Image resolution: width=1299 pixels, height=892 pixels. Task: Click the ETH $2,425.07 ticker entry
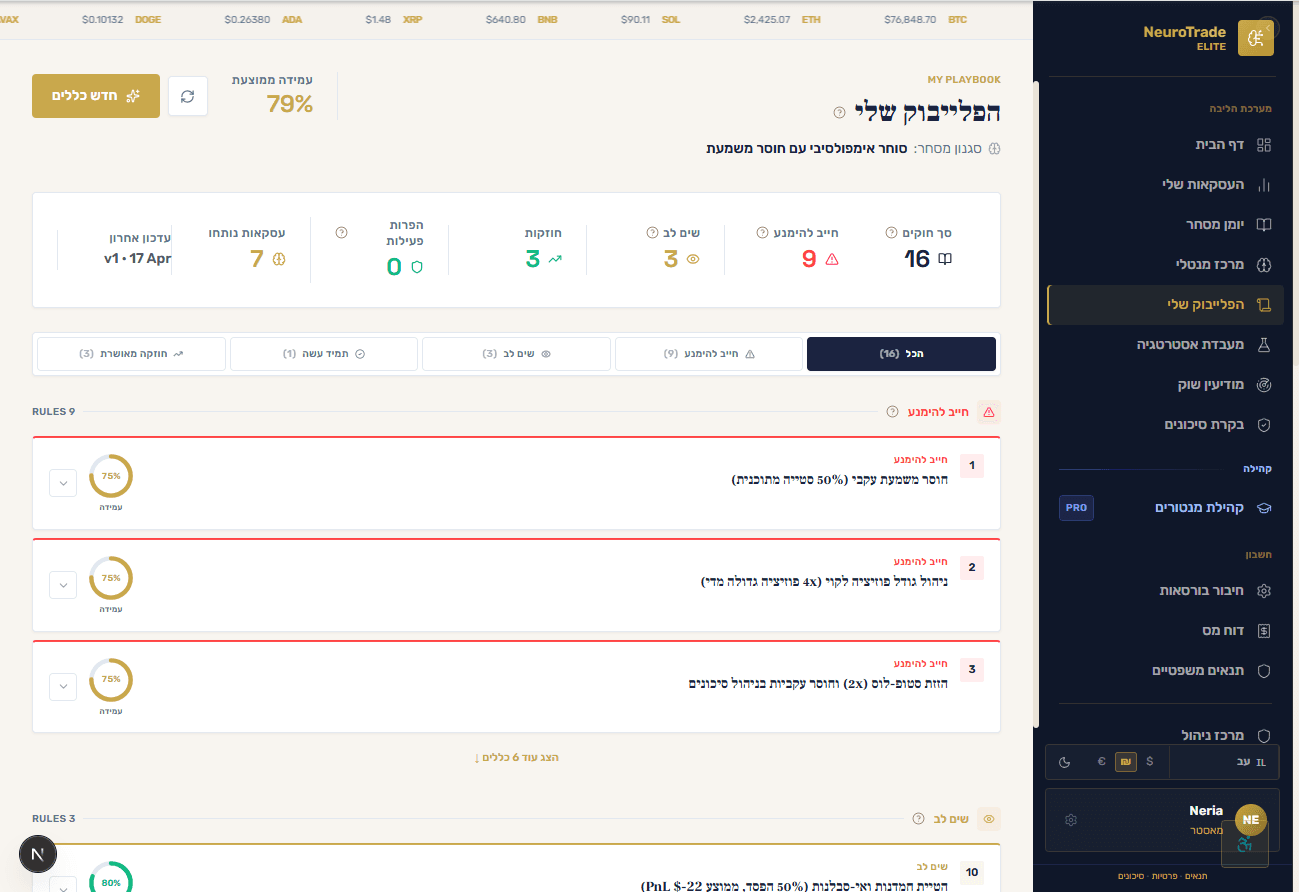784,19
